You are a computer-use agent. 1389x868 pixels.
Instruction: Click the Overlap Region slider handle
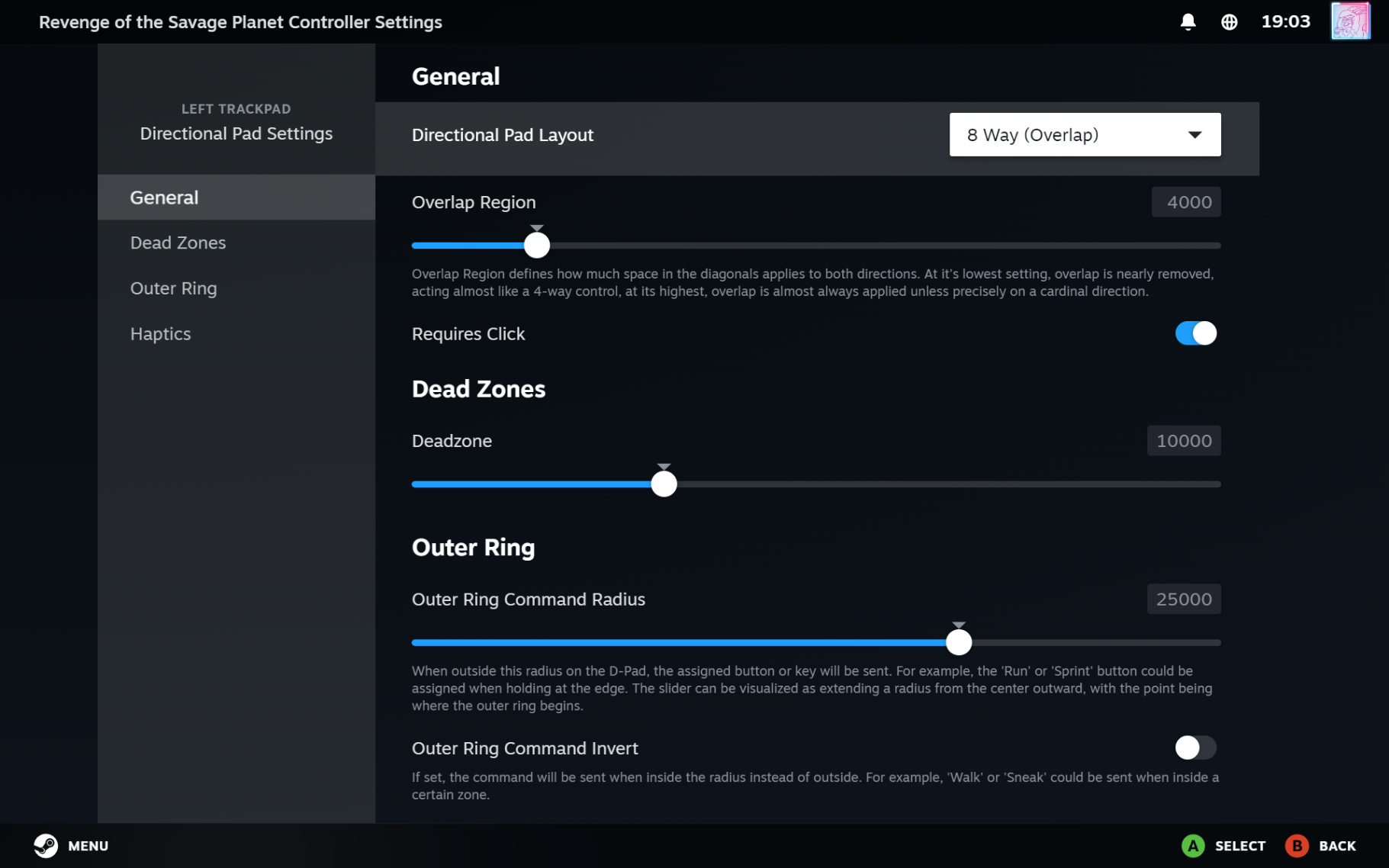click(537, 246)
